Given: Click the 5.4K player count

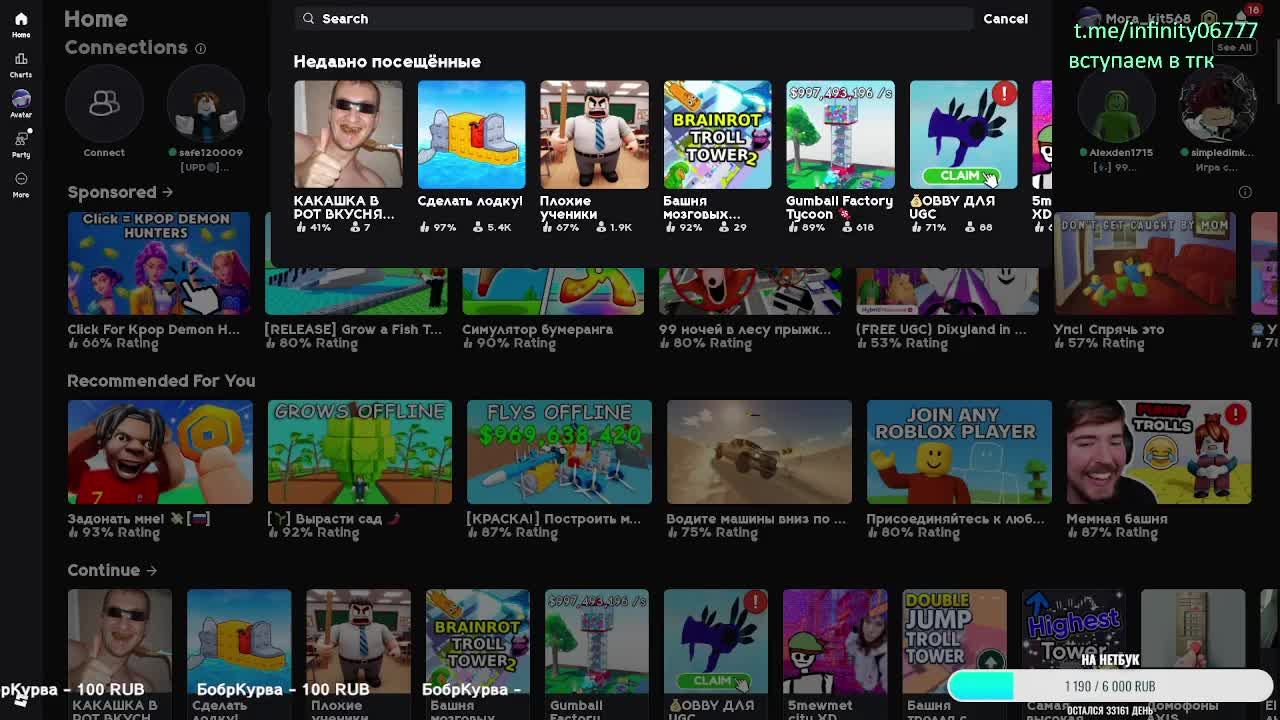Looking at the screenshot, I should coord(491,227).
